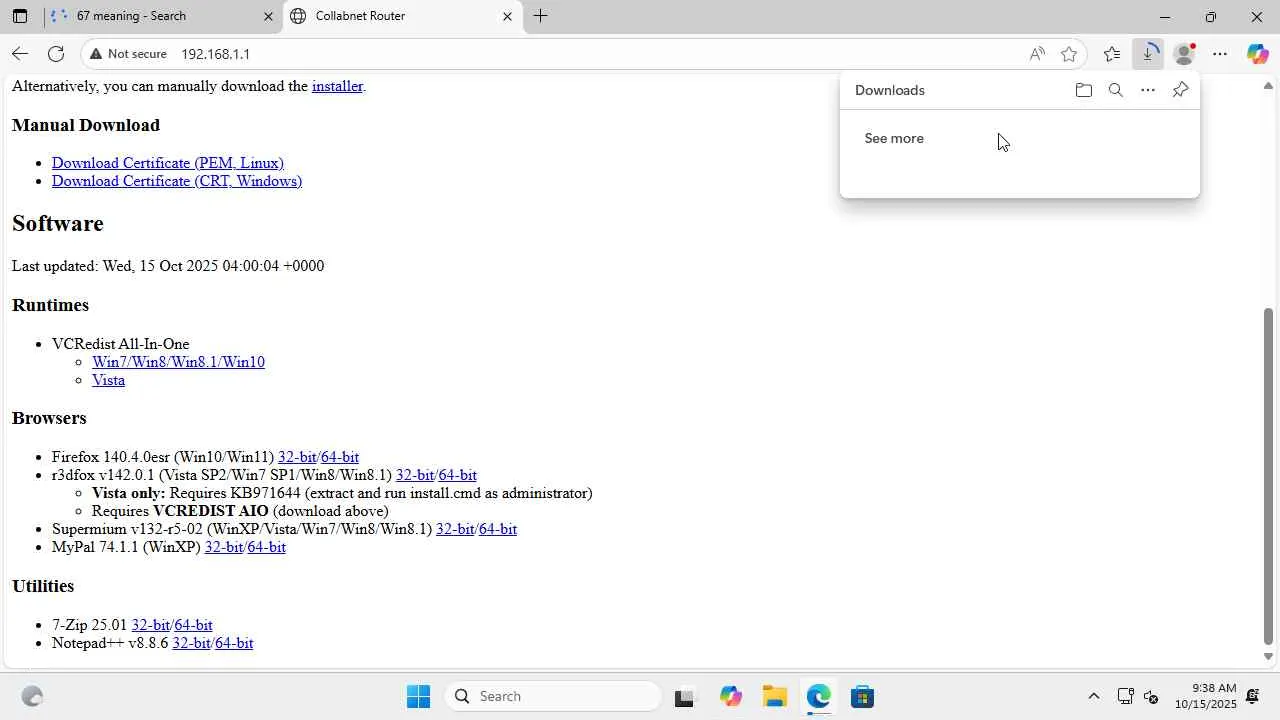Open Microsoft Store from the taskbar
Image resolution: width=1280 pixels, height=720 pixels.
pos(862,696)
